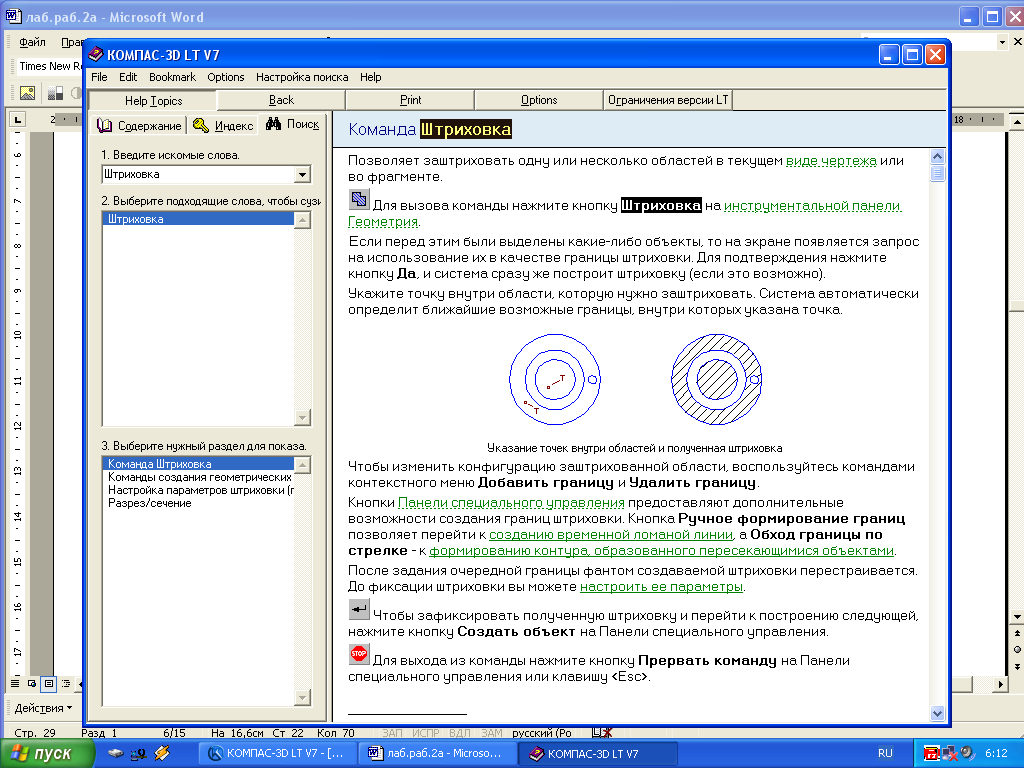Viewport: 1024px width, 768px height.
Task: Open the search word combo box dropdown
Action: 302,174
